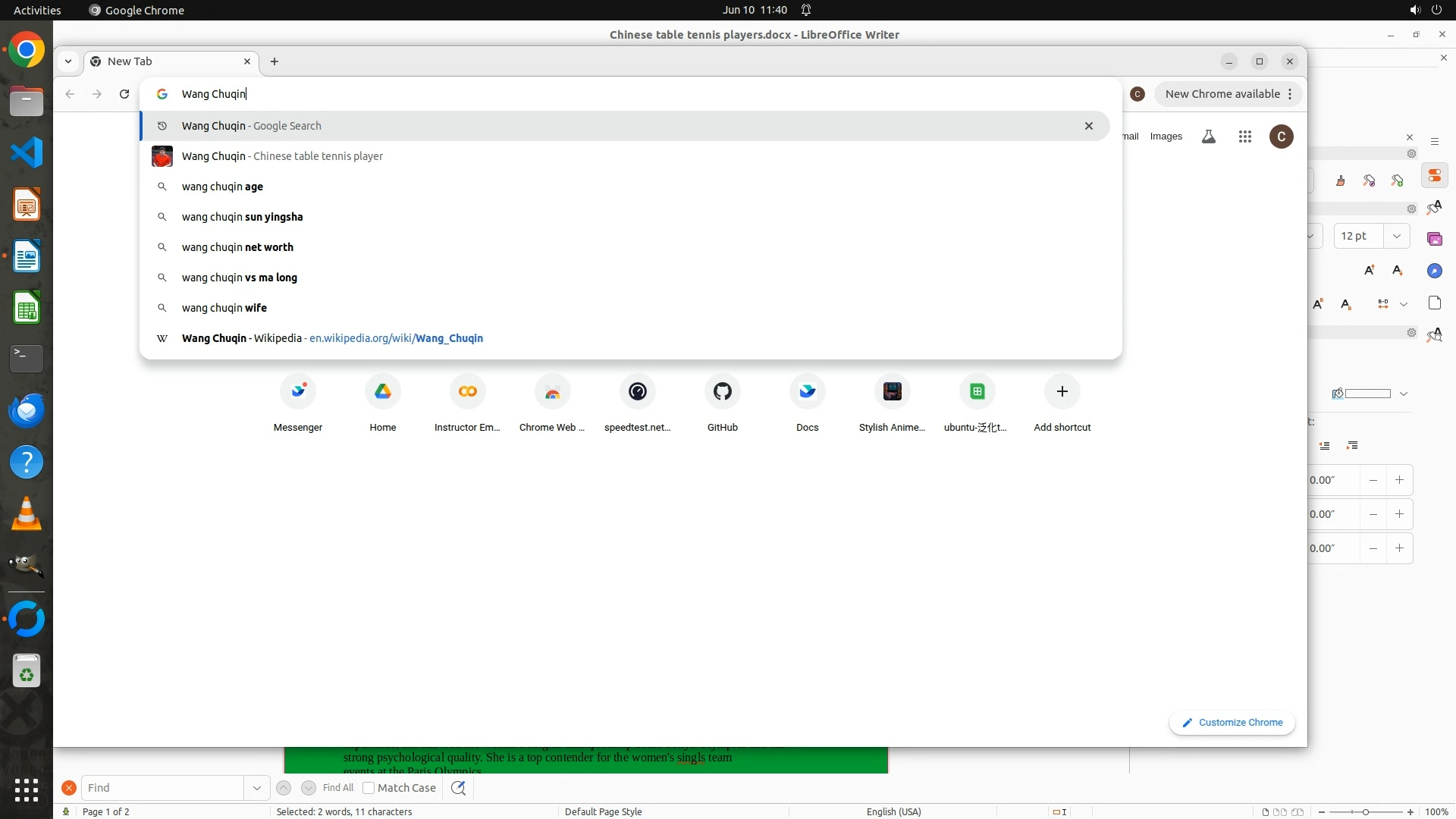Click the Customize Chrome button
This screenshot has width=1456, height=819.
pyautogui.click(x=1232, y=723)
